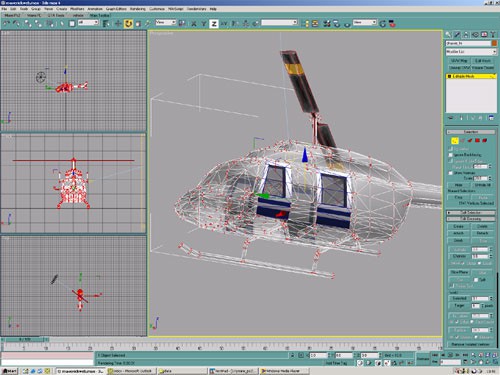
Task: Click the Unhide All button
Action: coord(482,185)
